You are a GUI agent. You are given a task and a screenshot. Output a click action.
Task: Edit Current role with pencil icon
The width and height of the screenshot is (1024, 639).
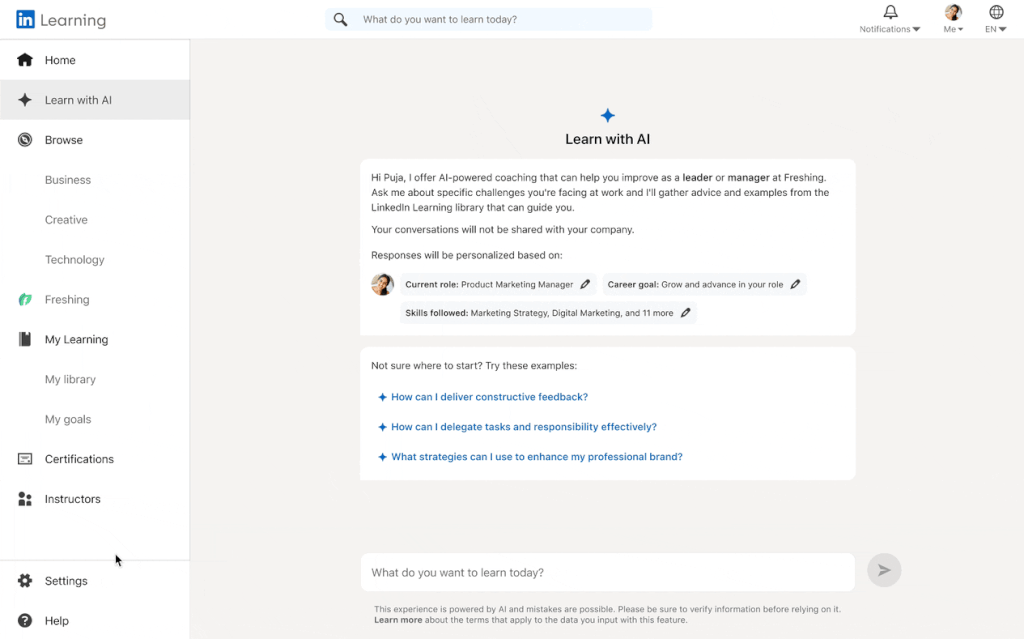585,284
